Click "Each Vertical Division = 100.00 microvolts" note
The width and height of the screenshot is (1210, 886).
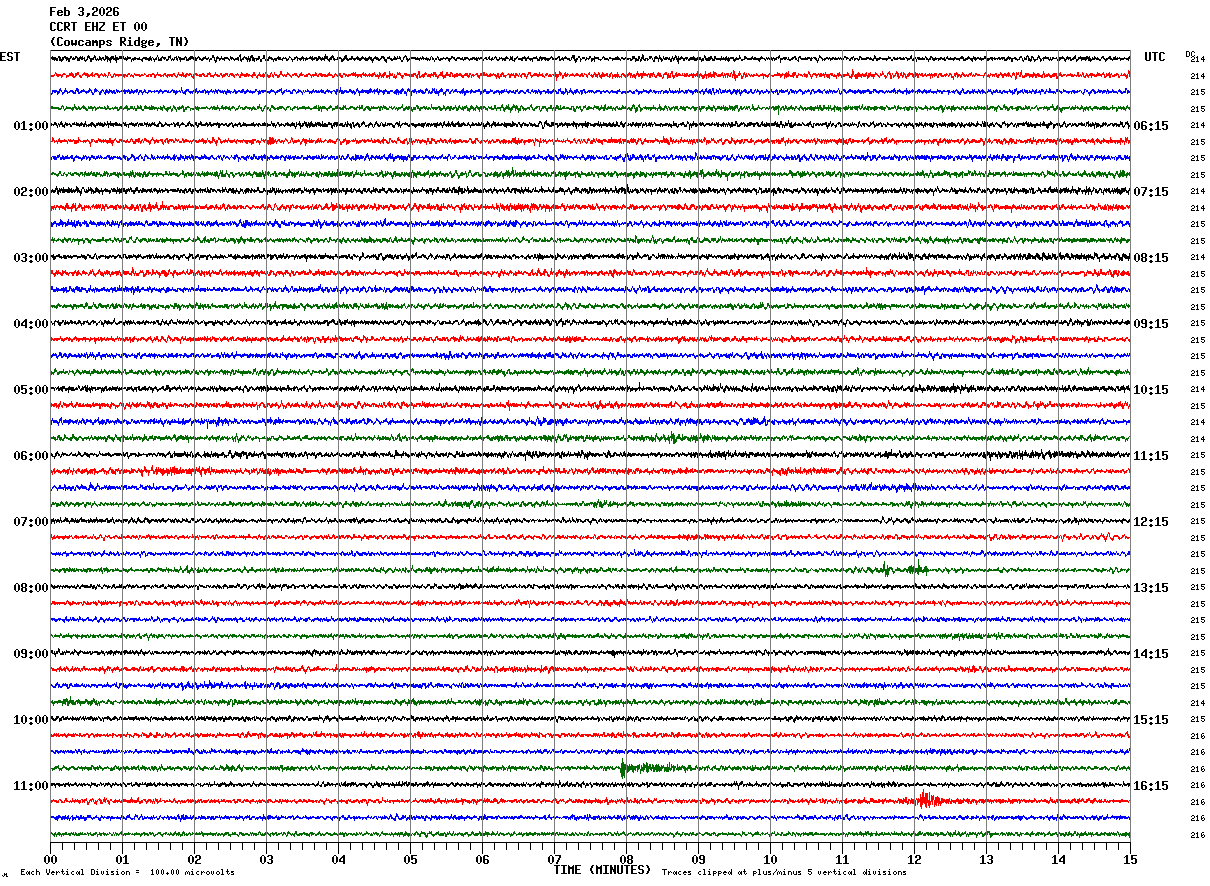tap(128, 872)
